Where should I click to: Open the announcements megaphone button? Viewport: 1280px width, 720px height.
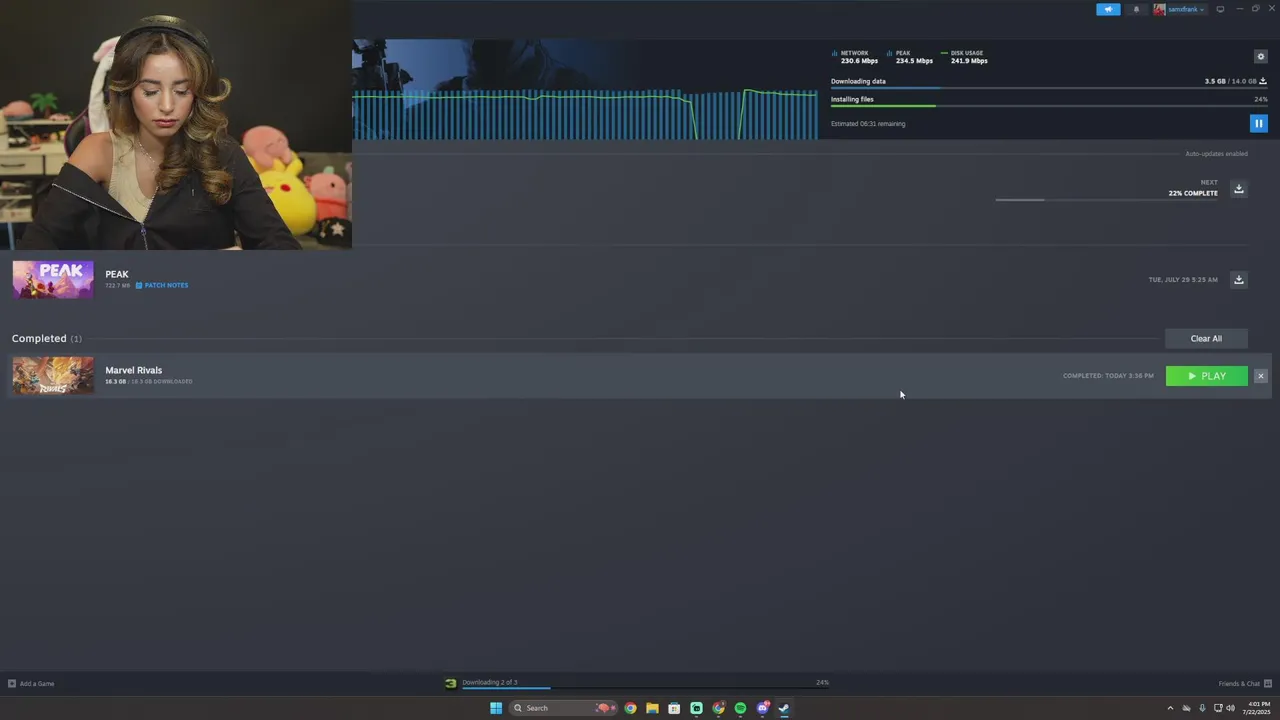pyautogui.click(x=1108, y=9)
